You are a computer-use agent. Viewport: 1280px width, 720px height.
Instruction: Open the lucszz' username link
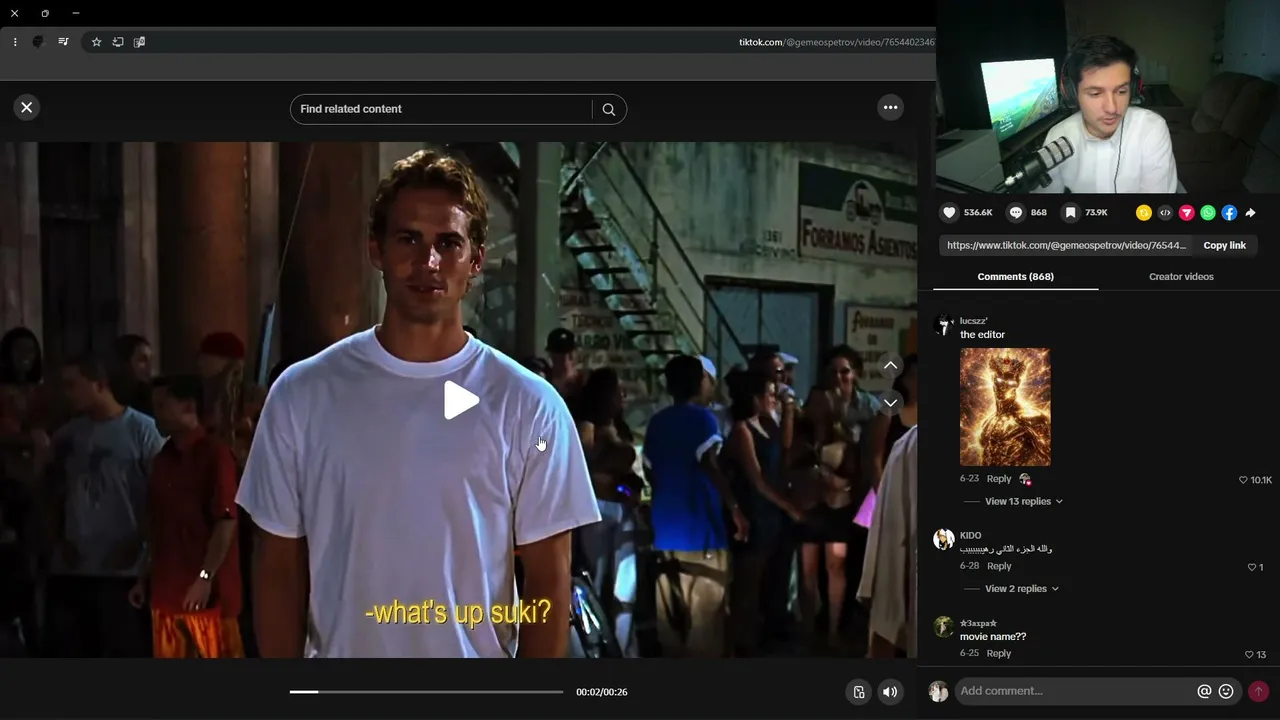click(973, 321)
